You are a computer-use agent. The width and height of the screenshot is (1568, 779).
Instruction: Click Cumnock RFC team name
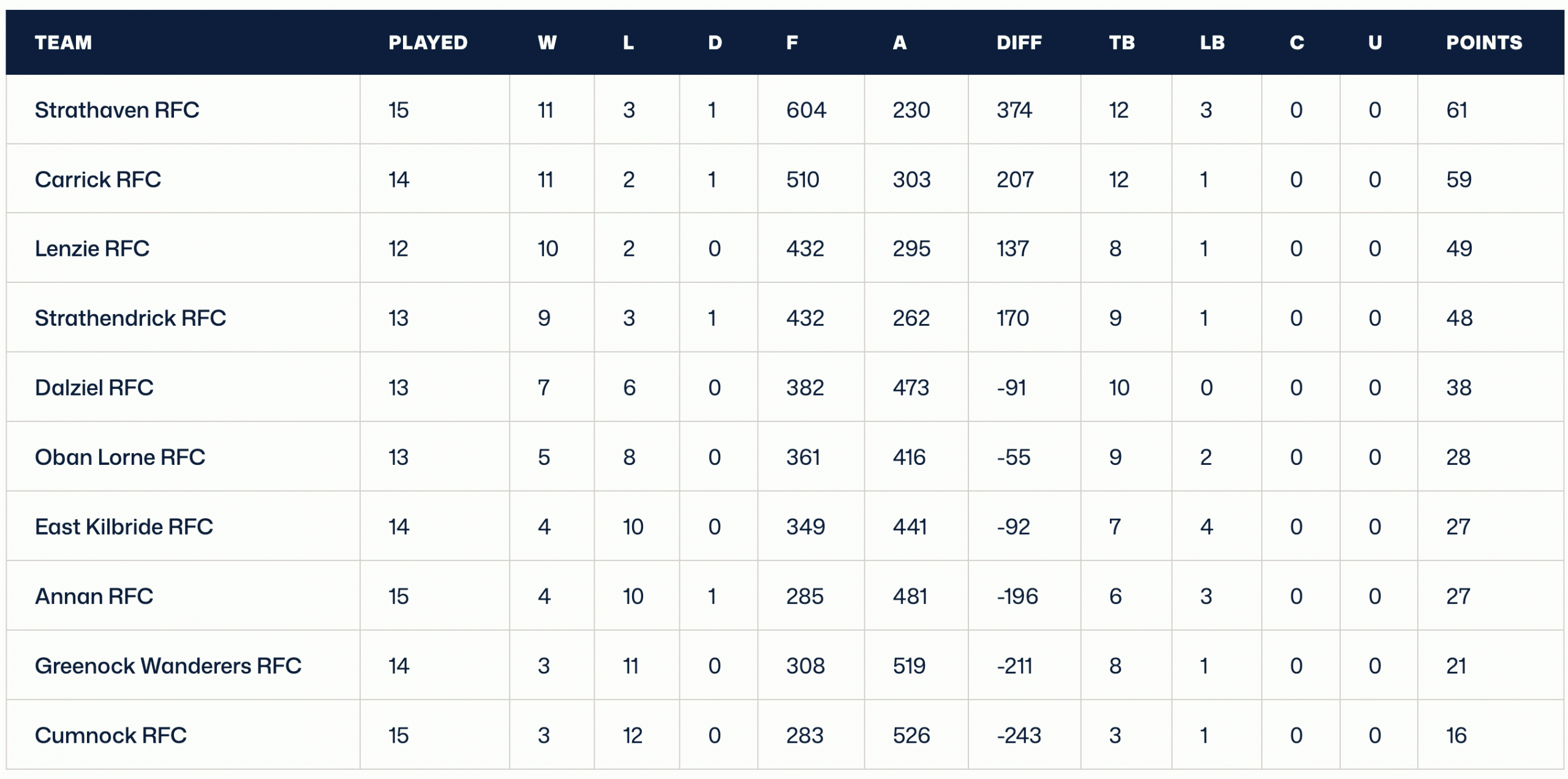click(x=110, y=735)
